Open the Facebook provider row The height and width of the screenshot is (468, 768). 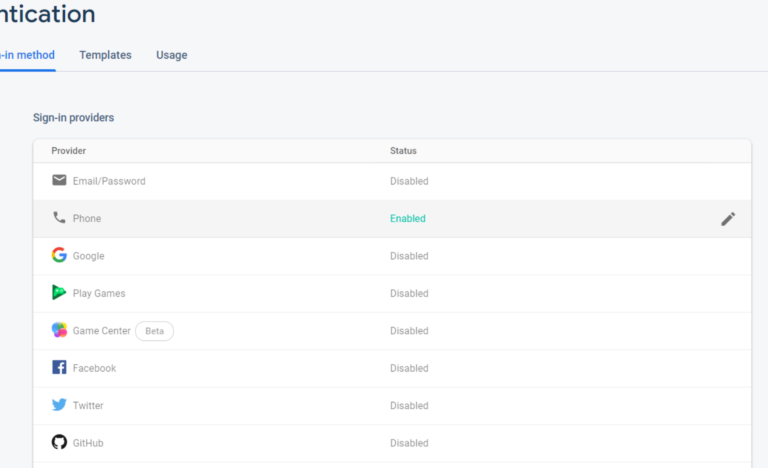(x=94, y=368)
